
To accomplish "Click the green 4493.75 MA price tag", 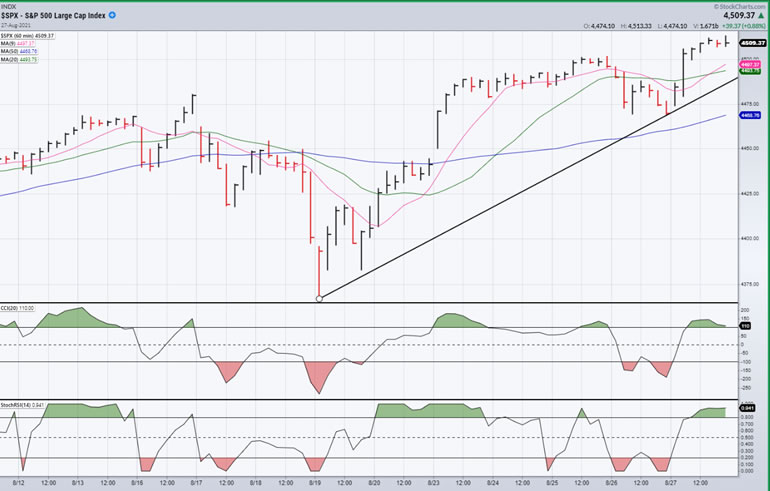I will pyautogui.click(x=750, y=71).
